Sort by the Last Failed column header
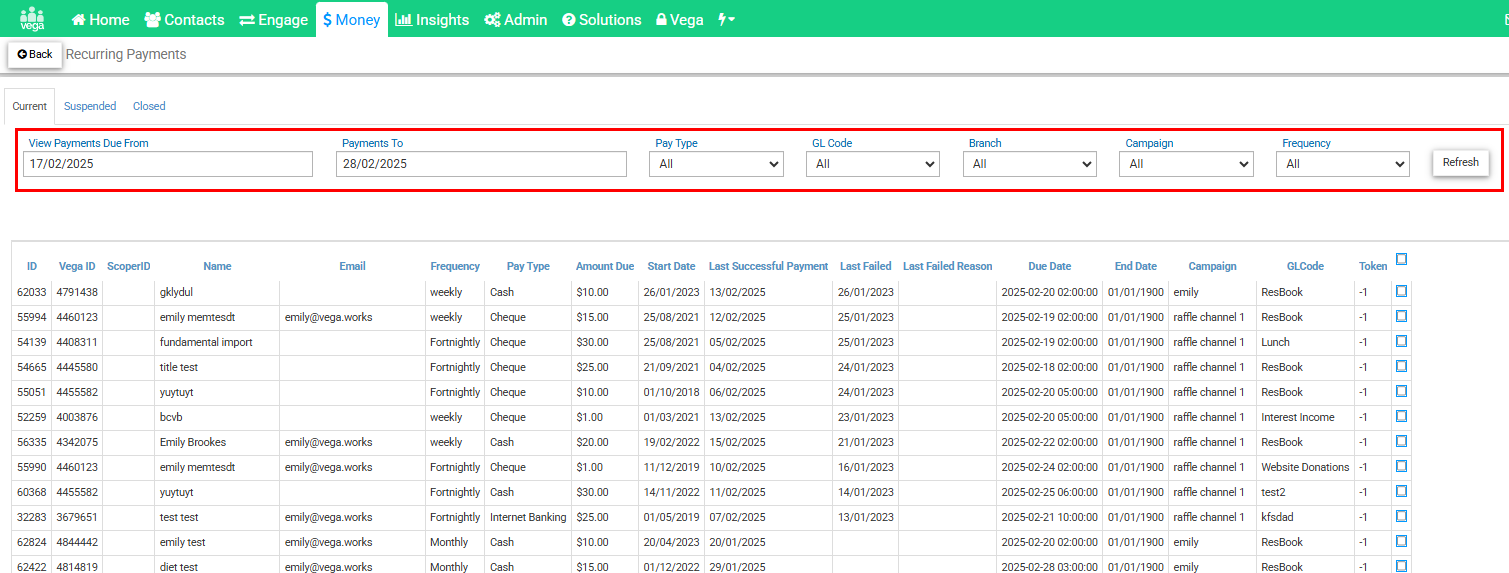Image resolution: width=1509 pixels, height=573 pixels. 866,266
